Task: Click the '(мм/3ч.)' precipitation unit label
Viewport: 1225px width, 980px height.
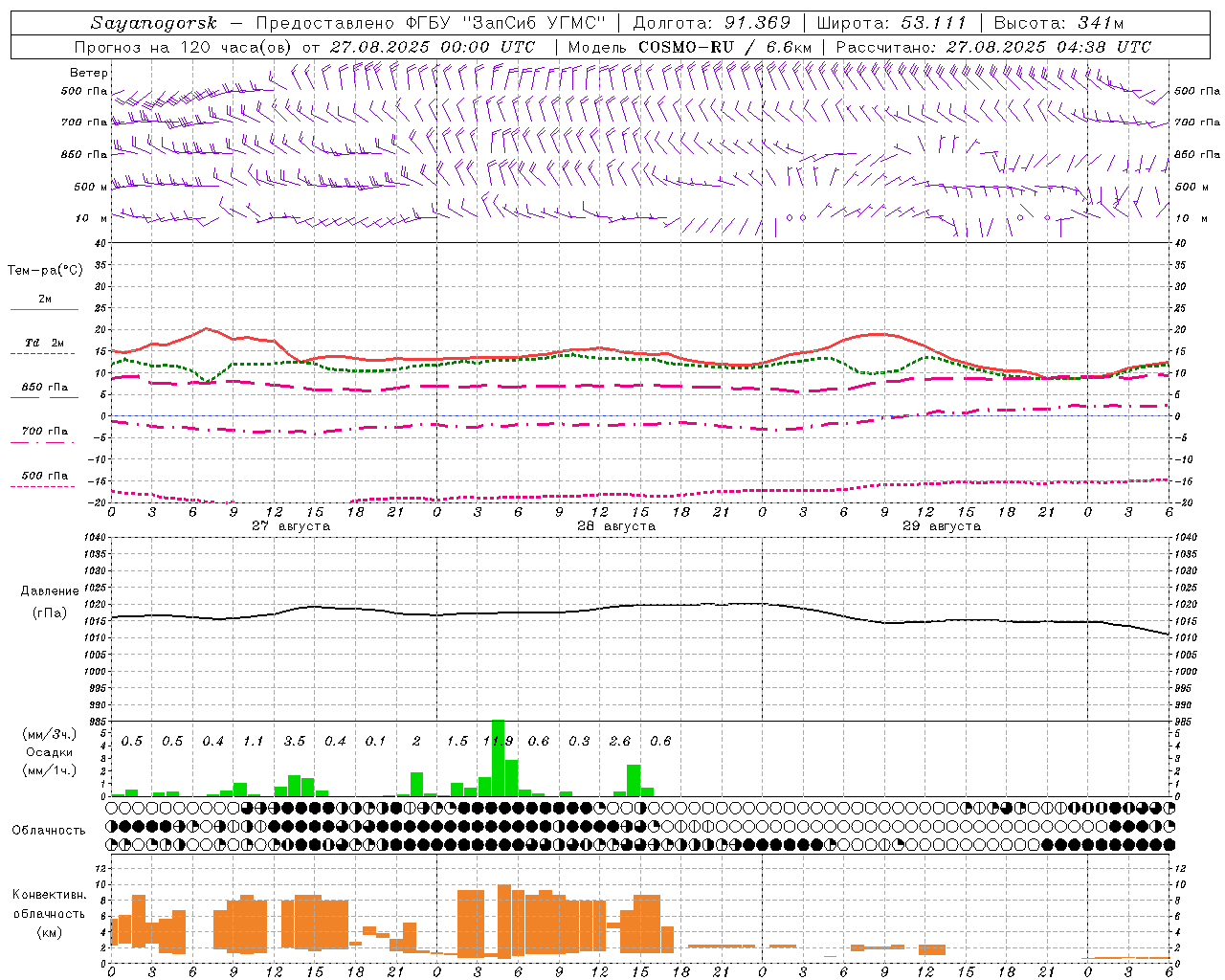Action: (49, 735)
